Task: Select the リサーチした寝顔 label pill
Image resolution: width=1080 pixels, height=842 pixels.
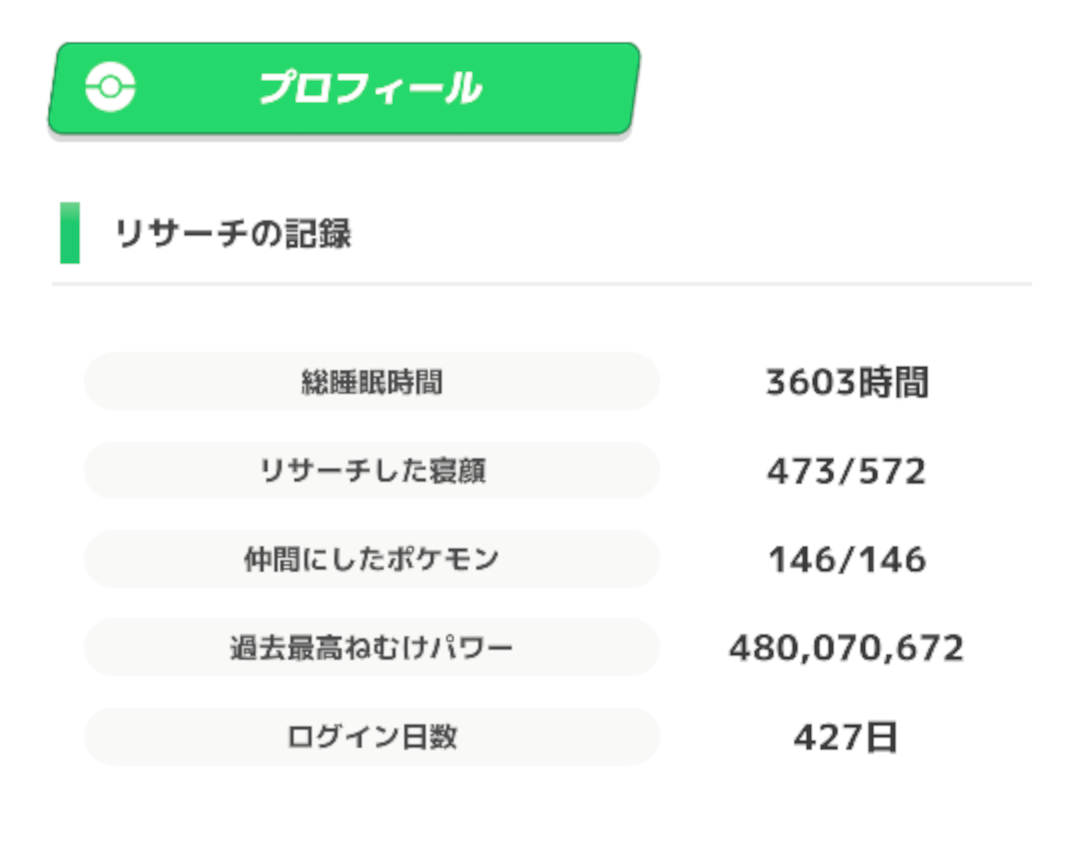Action: pos(372,471)
